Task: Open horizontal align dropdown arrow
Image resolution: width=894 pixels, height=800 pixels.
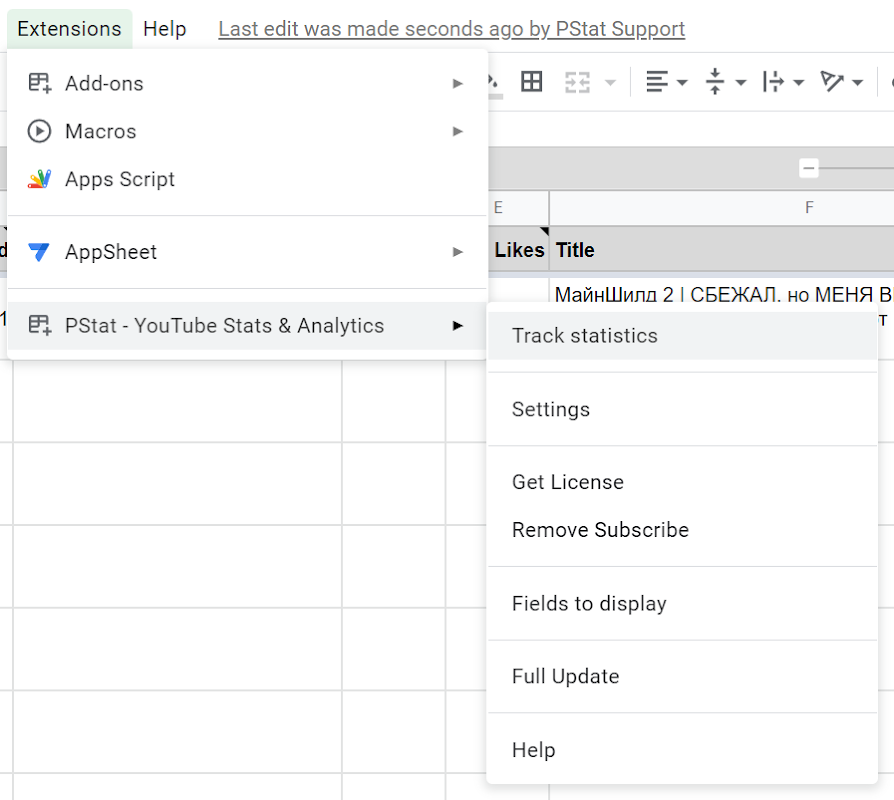Action: 682,83
